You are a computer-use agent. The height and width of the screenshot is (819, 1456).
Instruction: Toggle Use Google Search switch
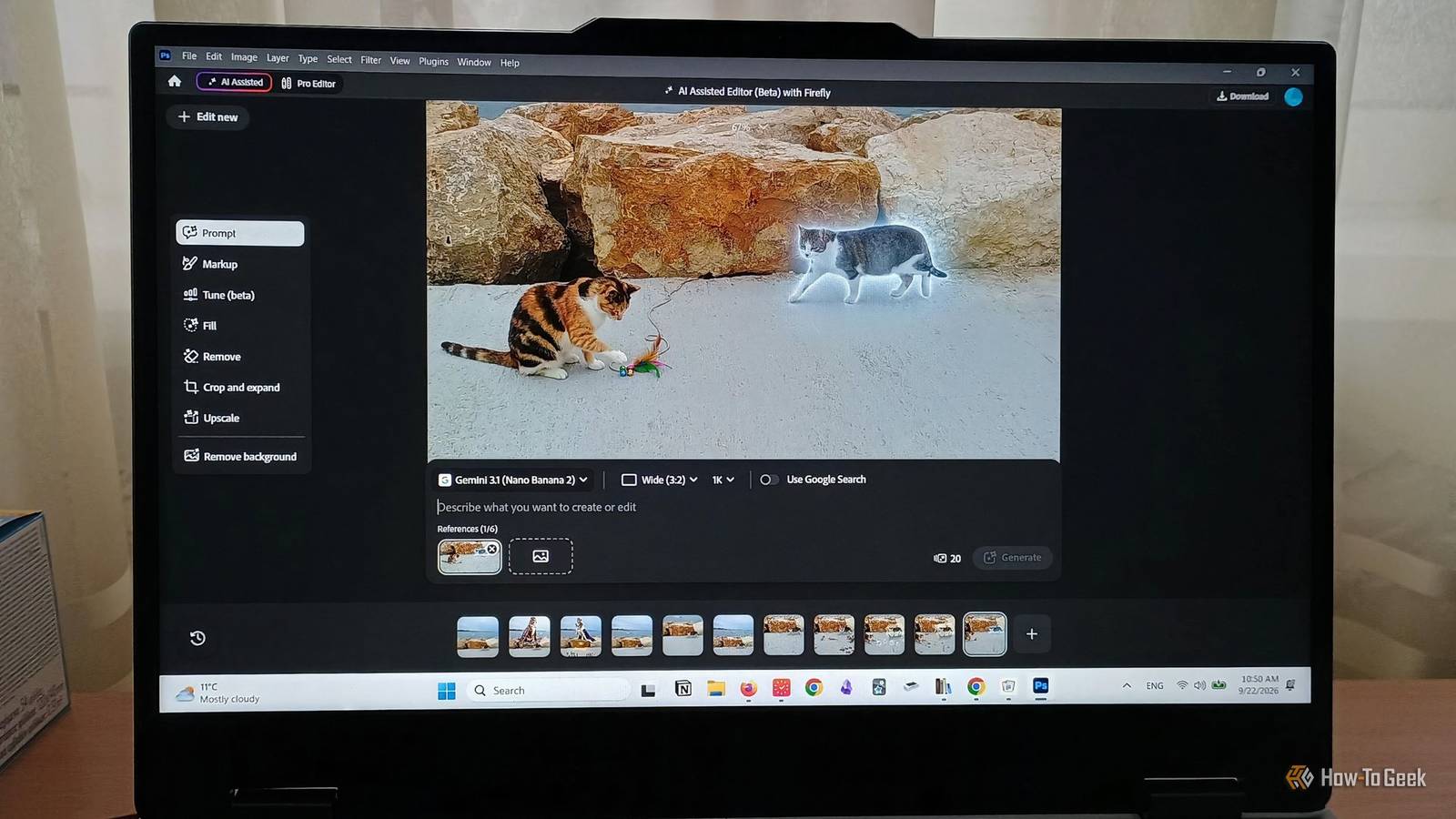pyautogui.click(x=769, y=480)
